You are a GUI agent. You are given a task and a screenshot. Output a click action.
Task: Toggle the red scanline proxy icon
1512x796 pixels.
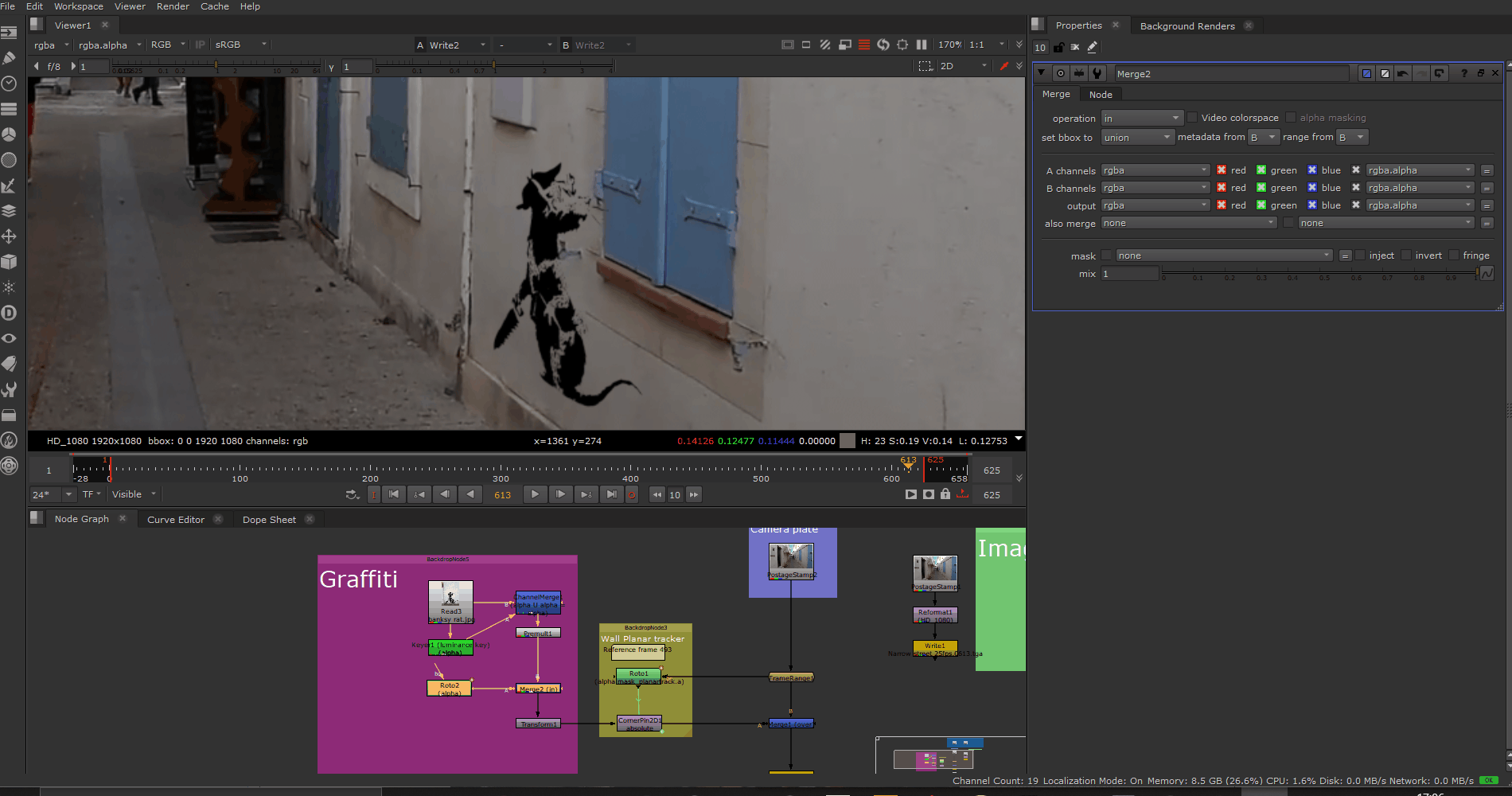point(864,45)
